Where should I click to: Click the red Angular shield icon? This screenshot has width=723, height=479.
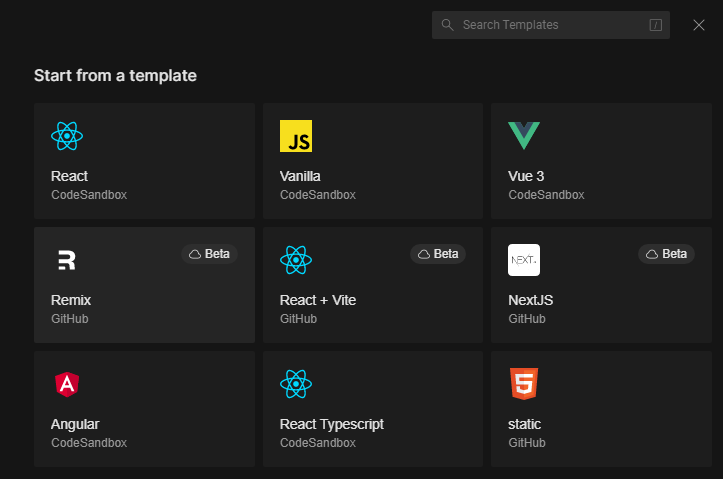tap(67, 384)
